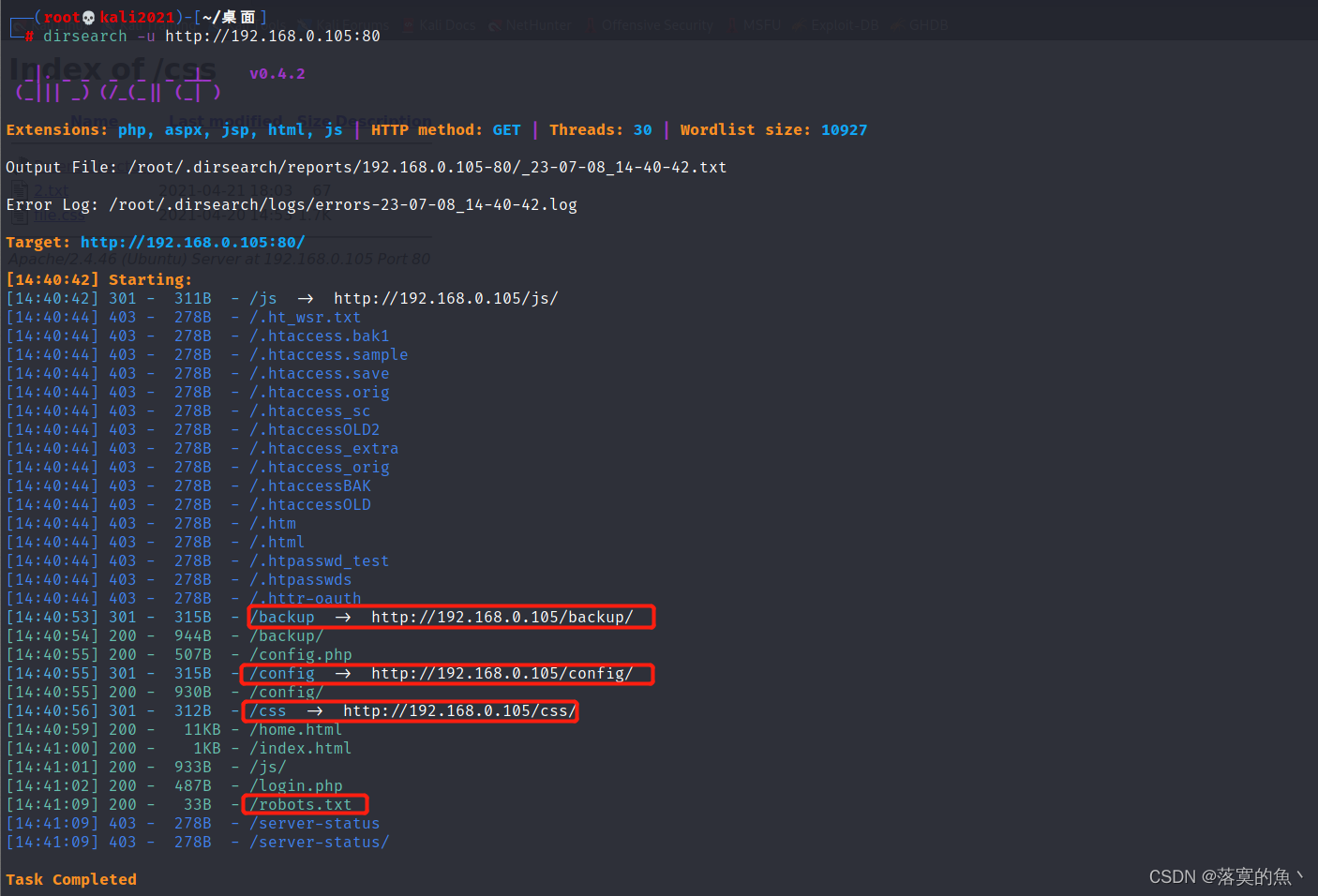
Task: Click the /.htaccessBAK result
Action: (x=310, y=485)
